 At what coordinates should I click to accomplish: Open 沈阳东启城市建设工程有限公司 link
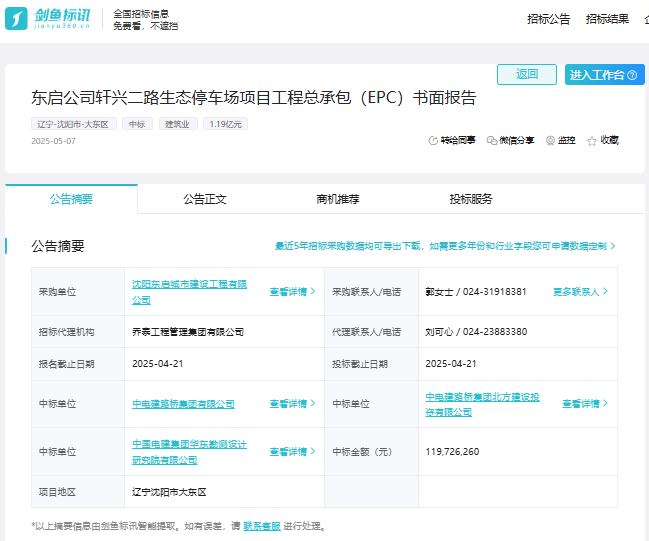[x=189, y=285]
